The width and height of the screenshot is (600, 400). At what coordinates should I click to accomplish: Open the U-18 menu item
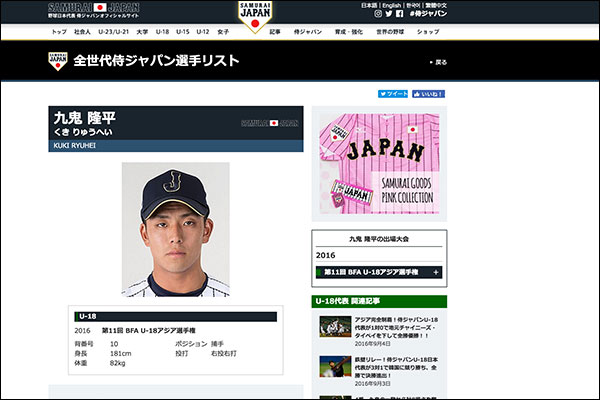point(162,32)
